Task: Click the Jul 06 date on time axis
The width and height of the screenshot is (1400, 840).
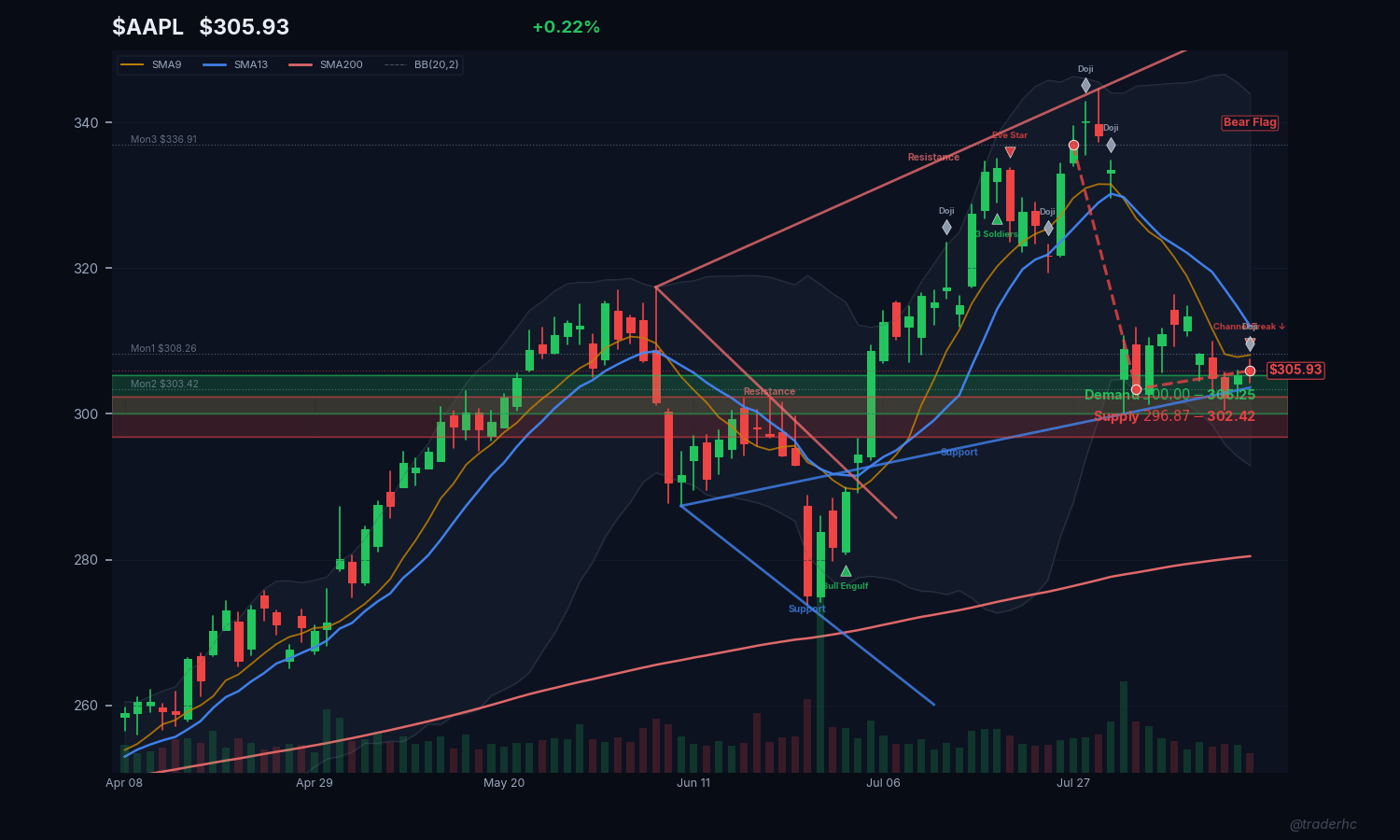Action: (x=883, y=783)
